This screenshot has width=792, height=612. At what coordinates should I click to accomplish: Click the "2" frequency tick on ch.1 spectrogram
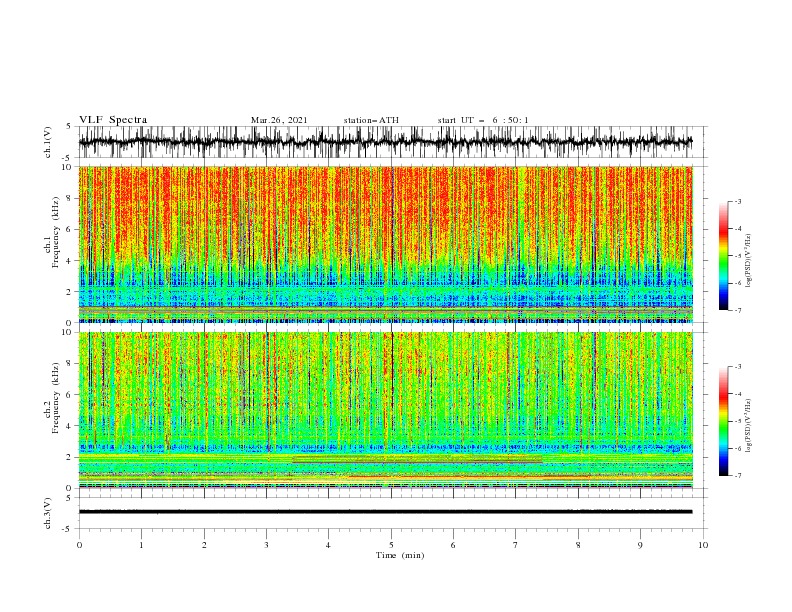point(70,291)
